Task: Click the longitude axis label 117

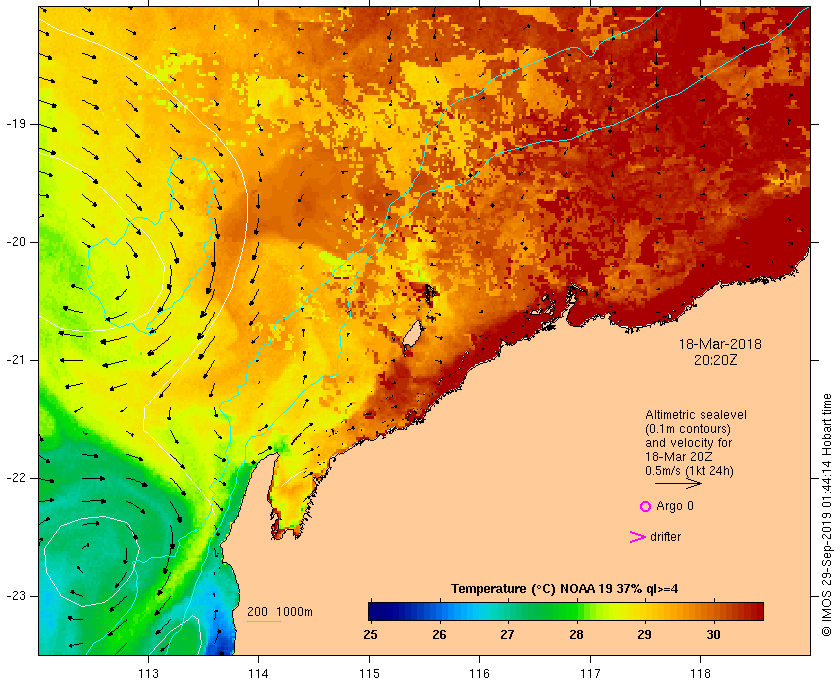Action: pos(590,673)
